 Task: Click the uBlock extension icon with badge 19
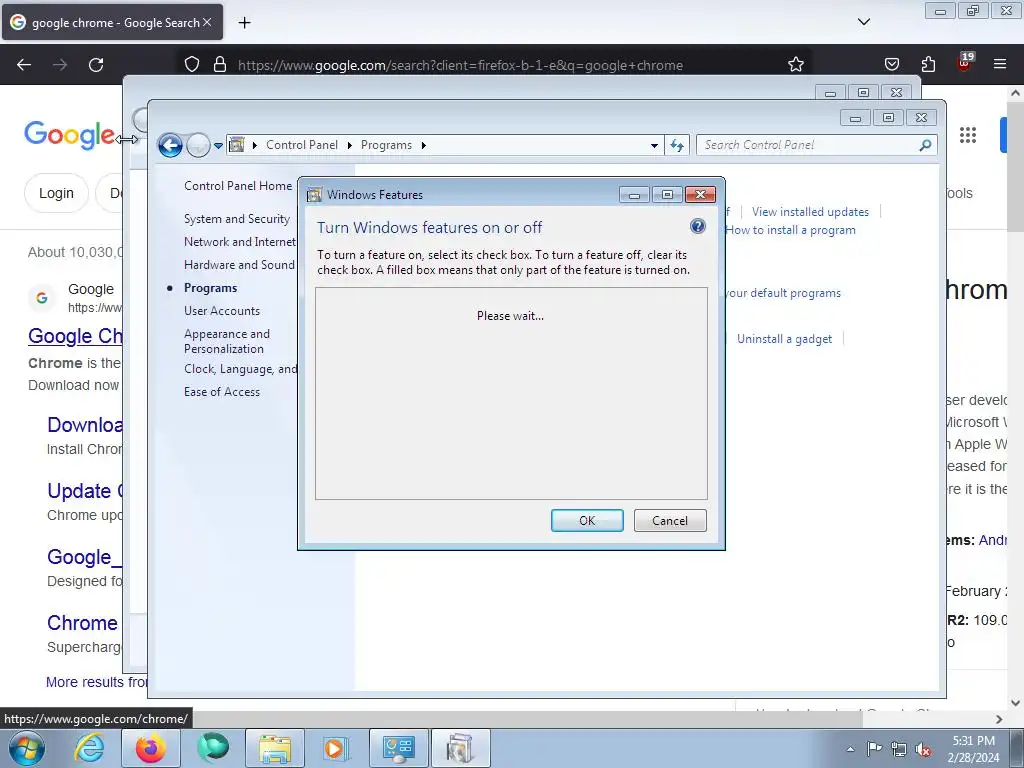[965, 63]
